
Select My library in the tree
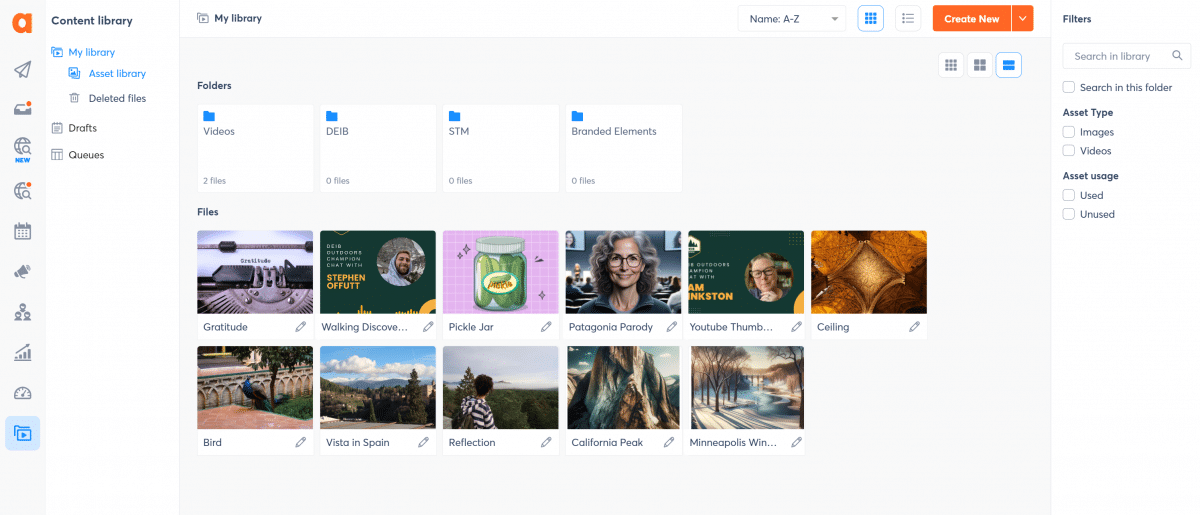[x=91, y=52]
